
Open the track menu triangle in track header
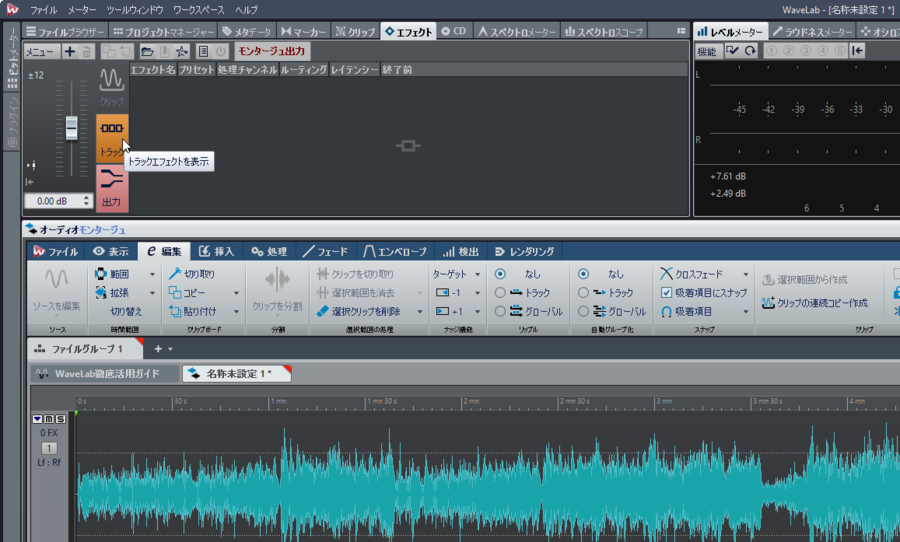pyautogui.click(x=37, y=419)
